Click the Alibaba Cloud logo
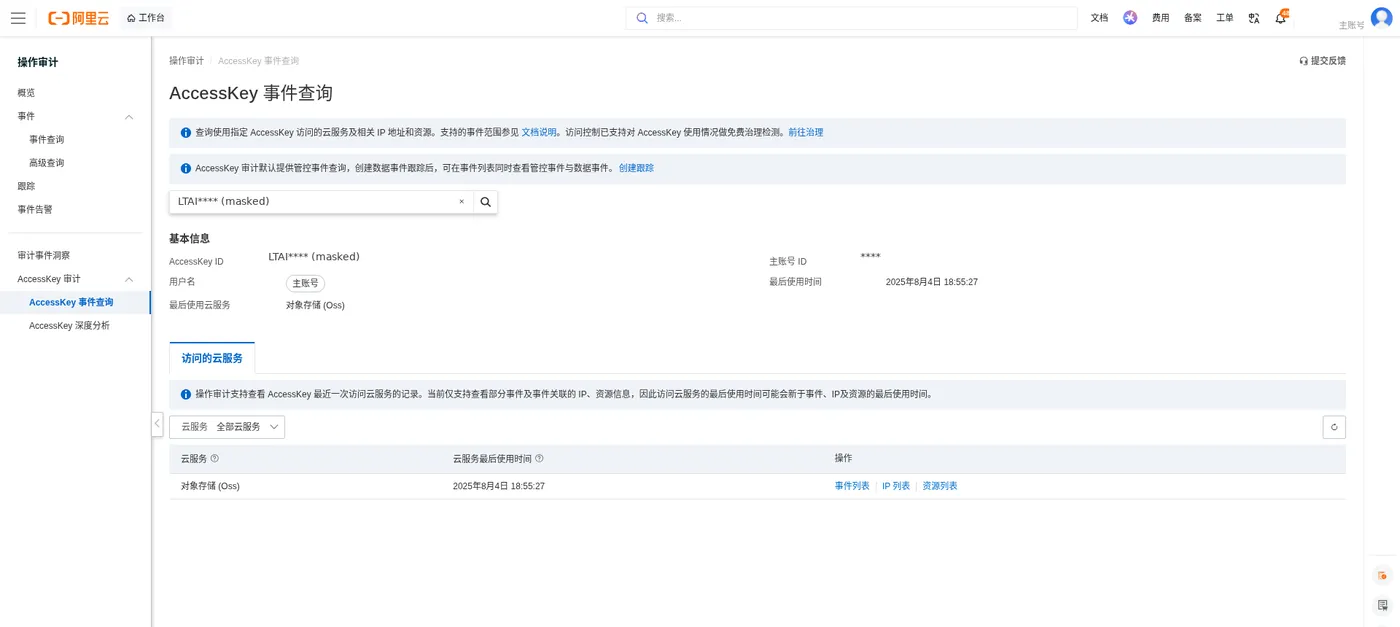 (x=78, y=18)
